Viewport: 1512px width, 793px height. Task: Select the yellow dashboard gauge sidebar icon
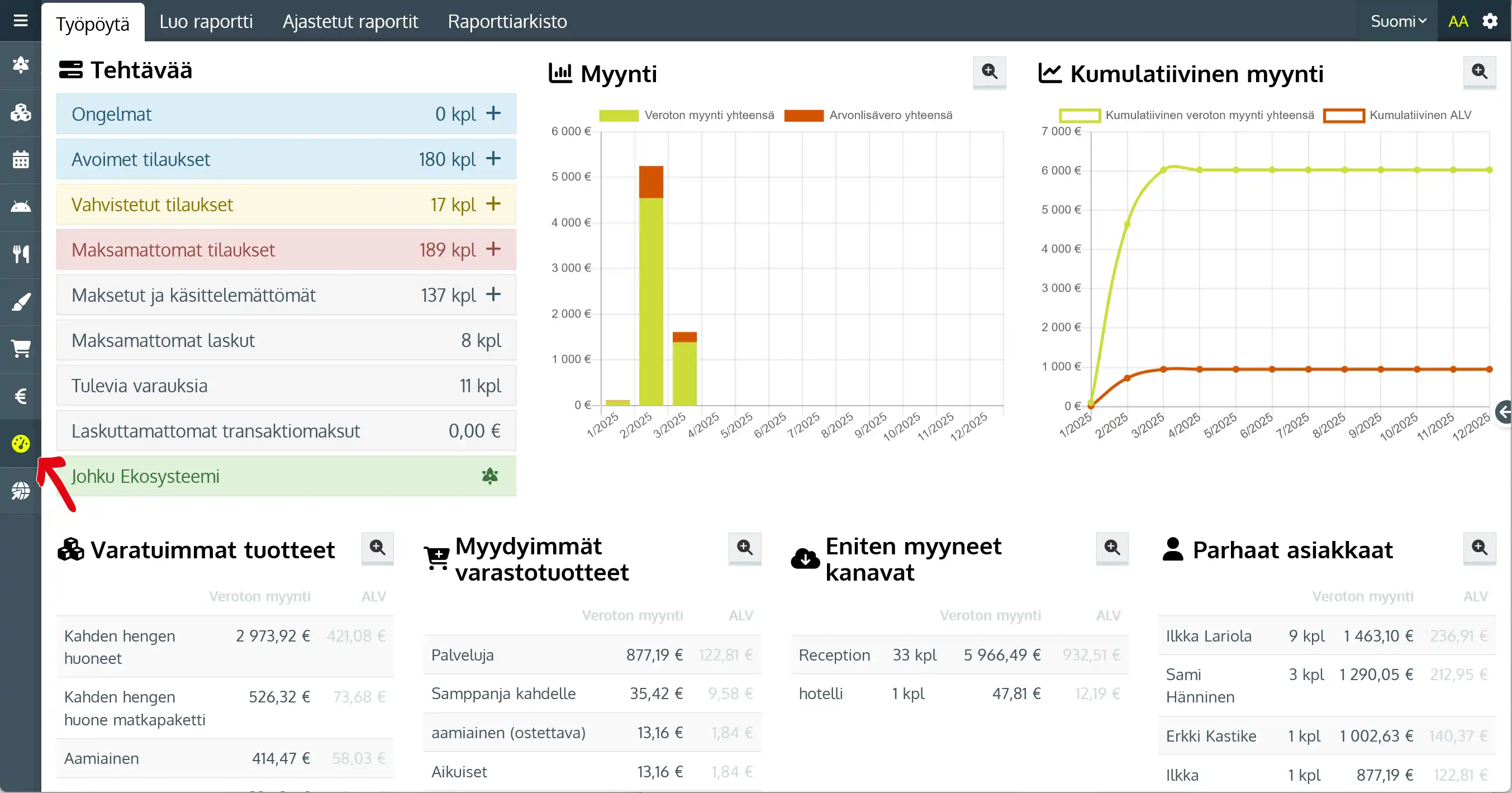pos(21,444)
